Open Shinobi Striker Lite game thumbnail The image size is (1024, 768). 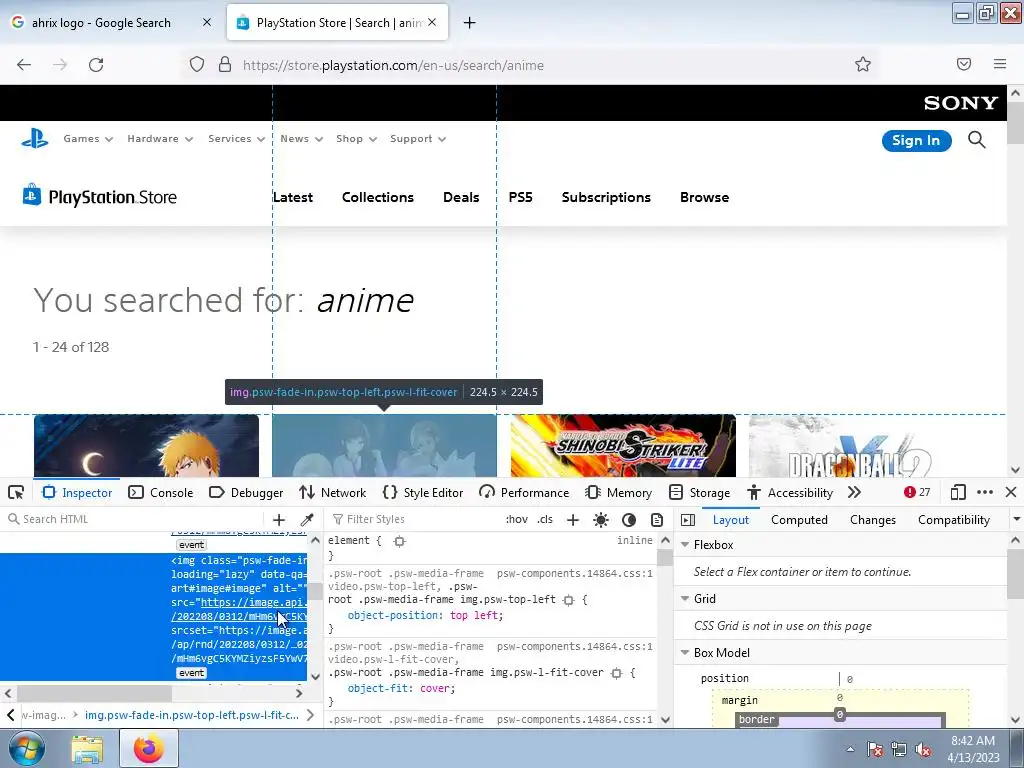click(x=623, y=445)
